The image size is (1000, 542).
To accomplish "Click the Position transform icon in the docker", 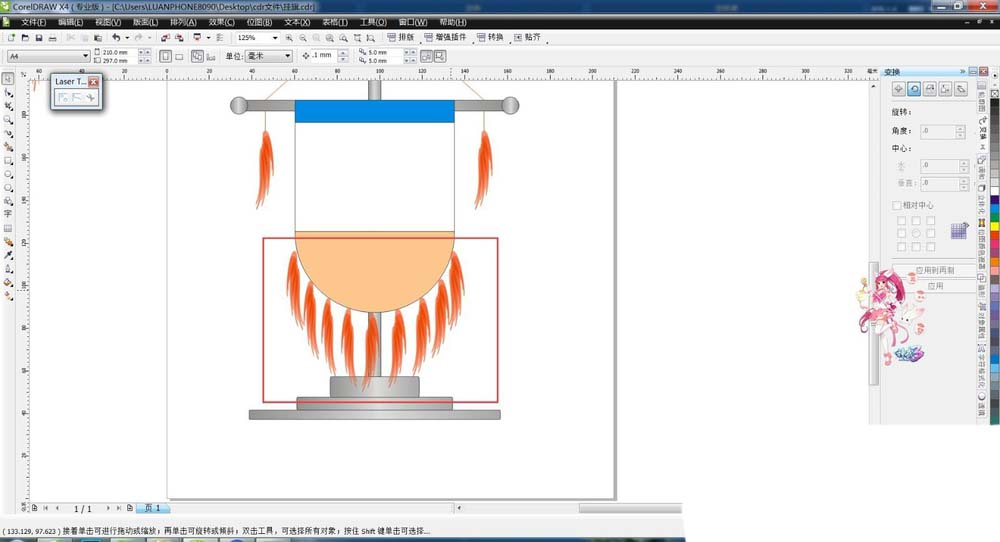I will (899, 89).
